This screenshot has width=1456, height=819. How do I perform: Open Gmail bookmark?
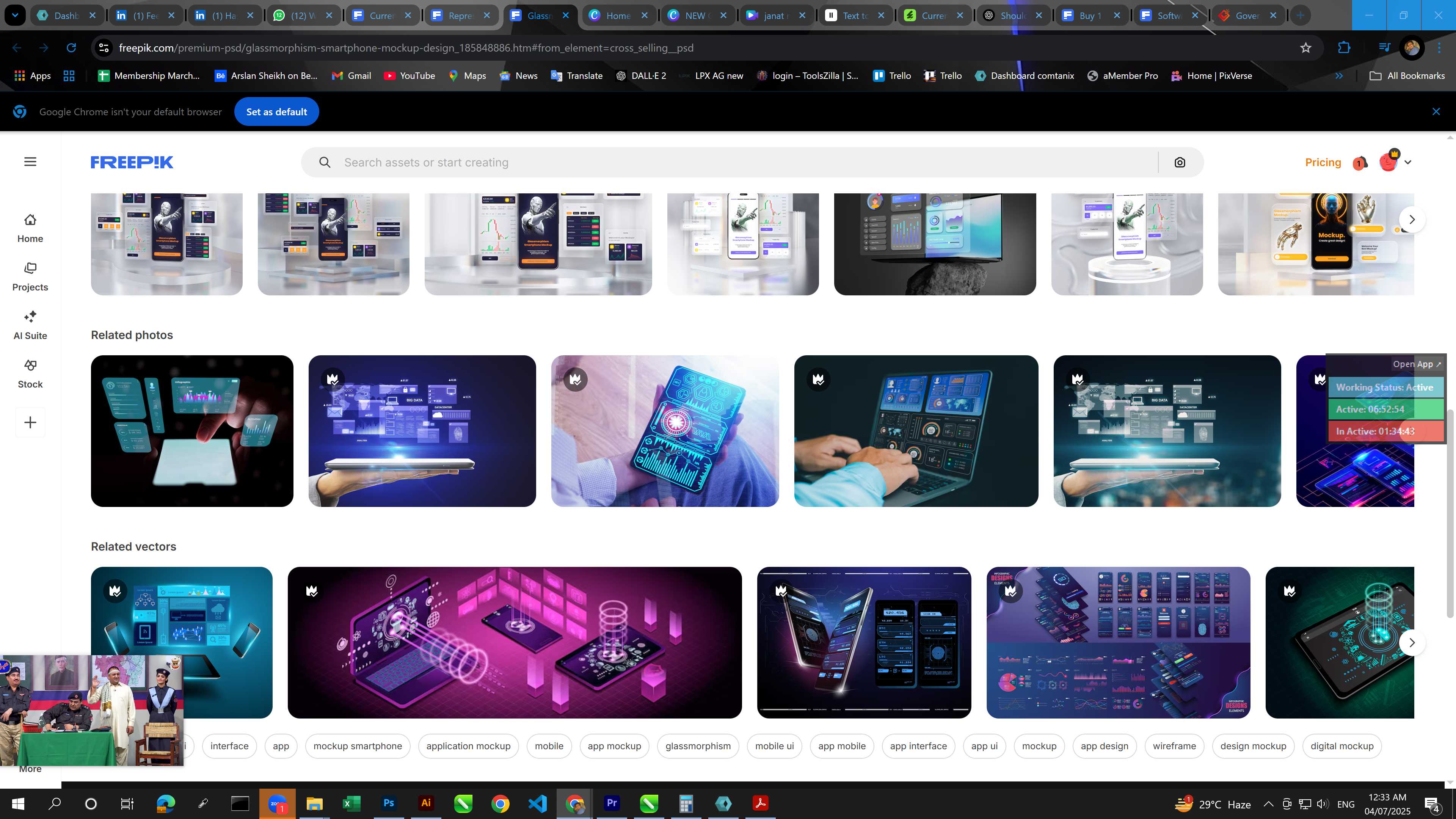tap(351, 76)
